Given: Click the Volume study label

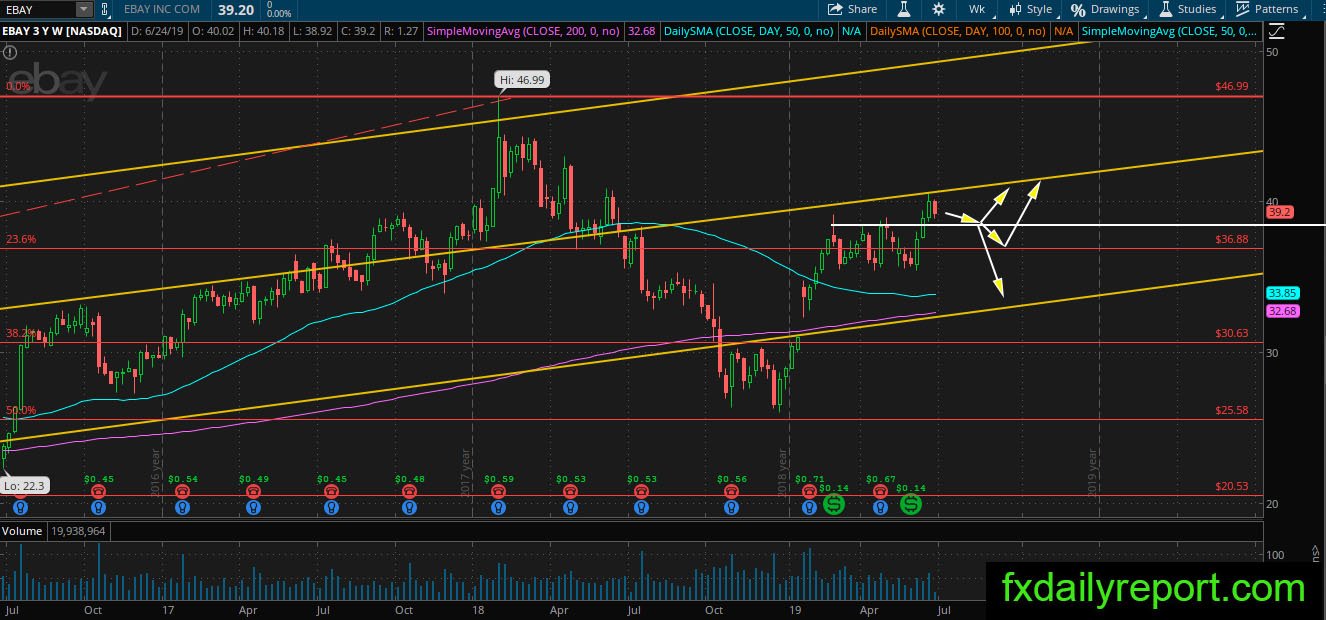Looking at the screenshot, I should click(22, 531).
